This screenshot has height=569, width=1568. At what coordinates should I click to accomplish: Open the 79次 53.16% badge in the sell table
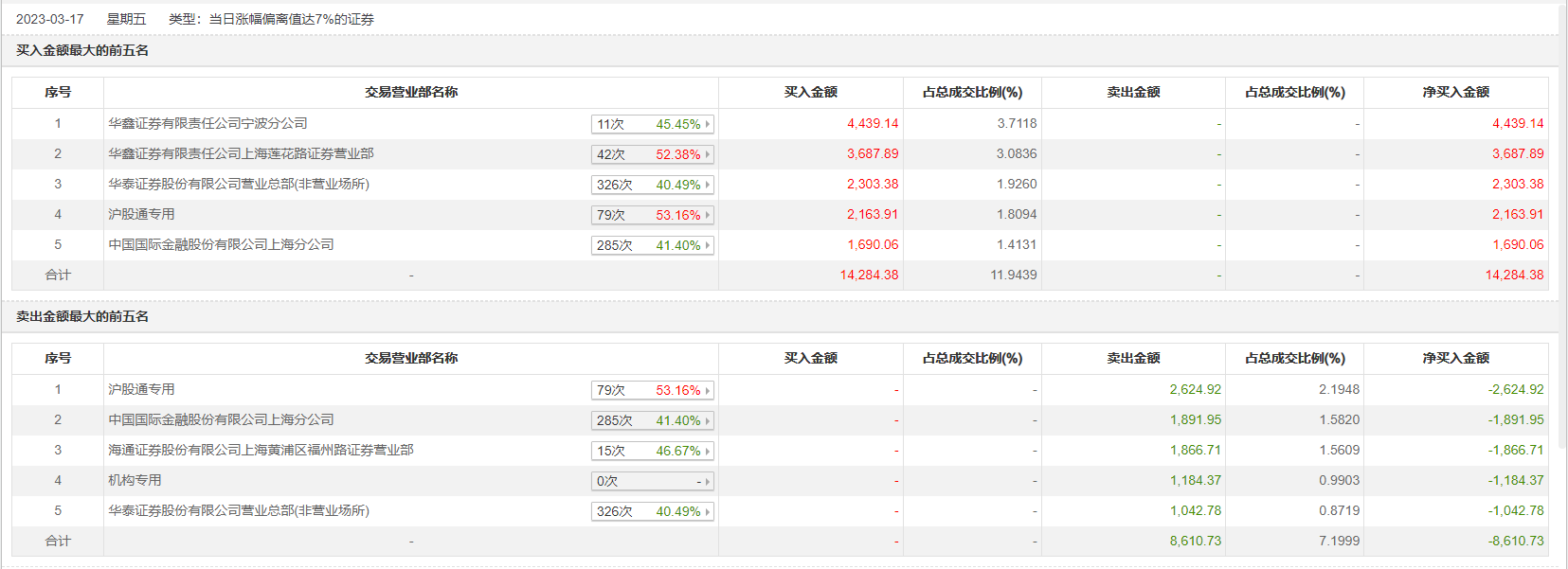pos(652,390)
